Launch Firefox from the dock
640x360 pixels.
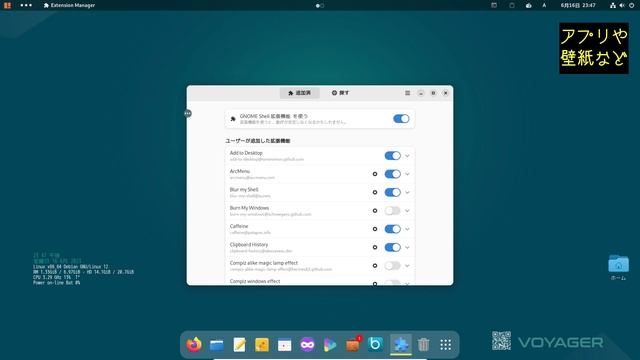[194, 344]
